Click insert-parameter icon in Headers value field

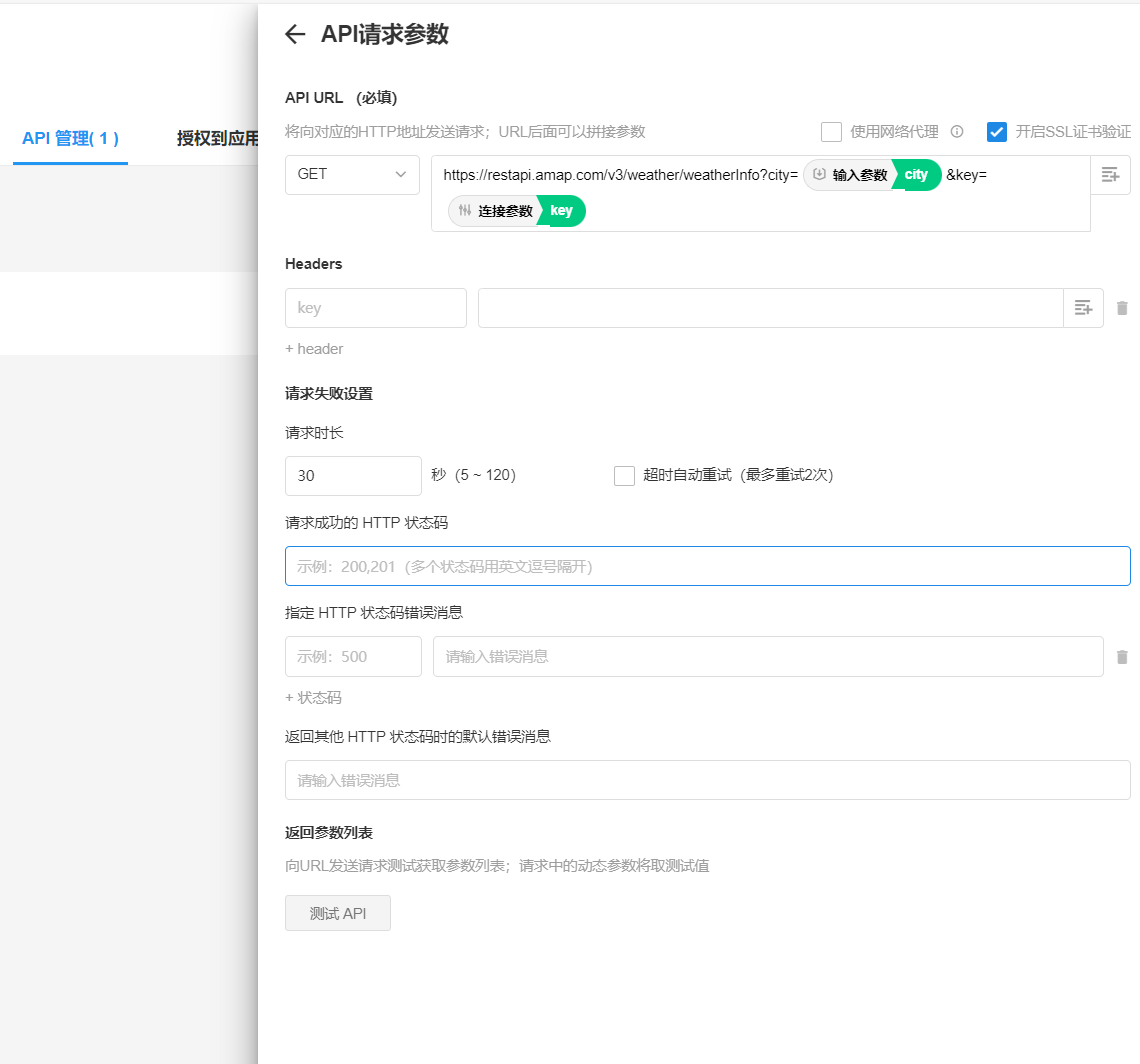pyautogui.click(x=1083, y=308)
